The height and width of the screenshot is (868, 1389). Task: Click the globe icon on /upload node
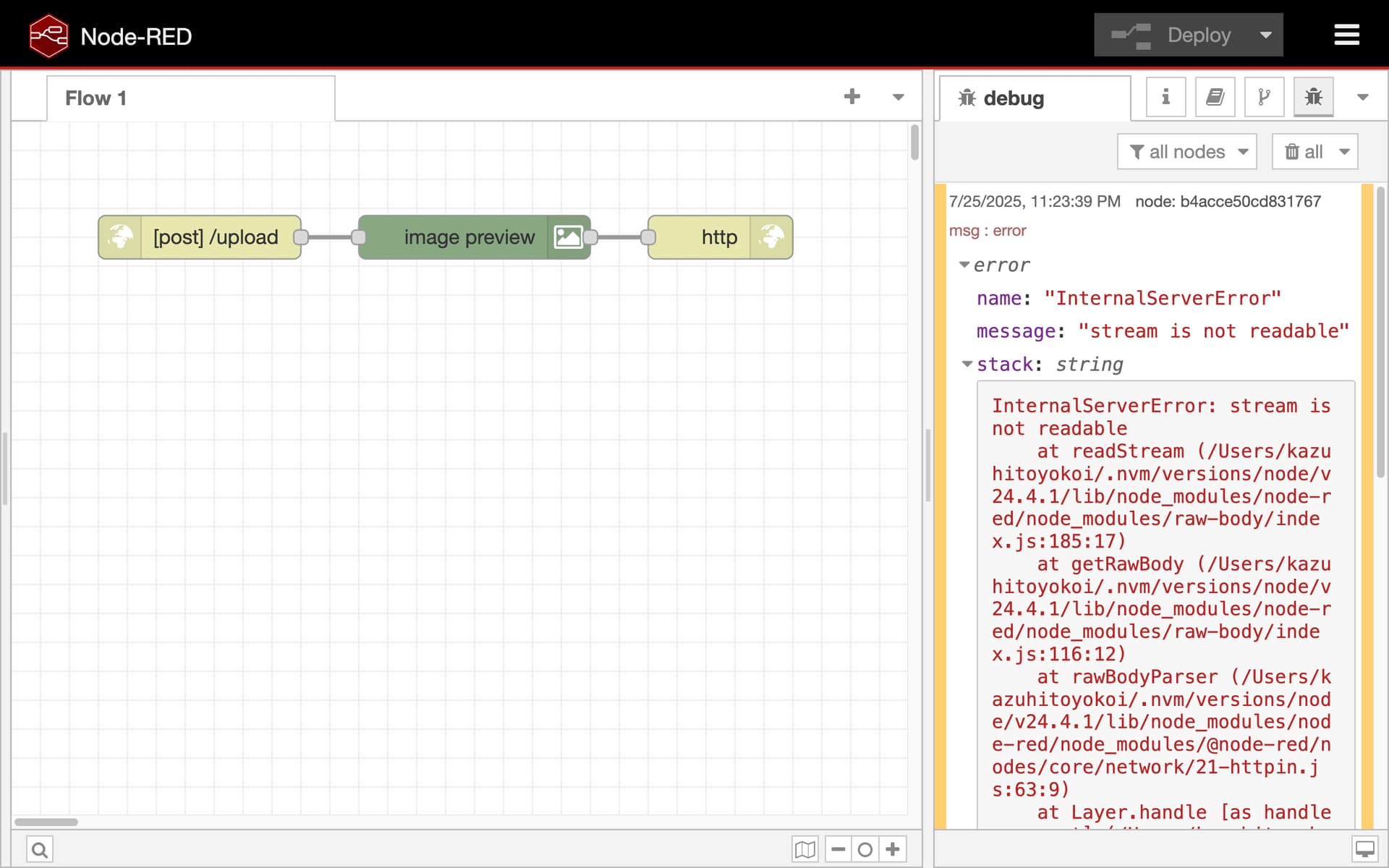(120, 237)
